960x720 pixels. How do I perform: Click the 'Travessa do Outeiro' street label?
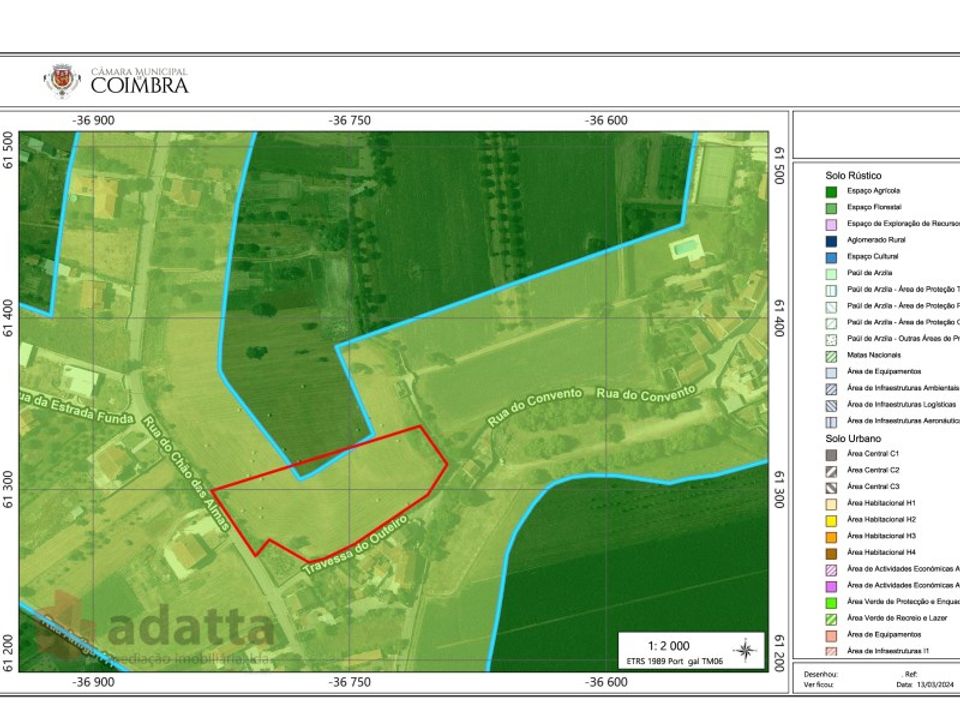(x=354, y=546)
